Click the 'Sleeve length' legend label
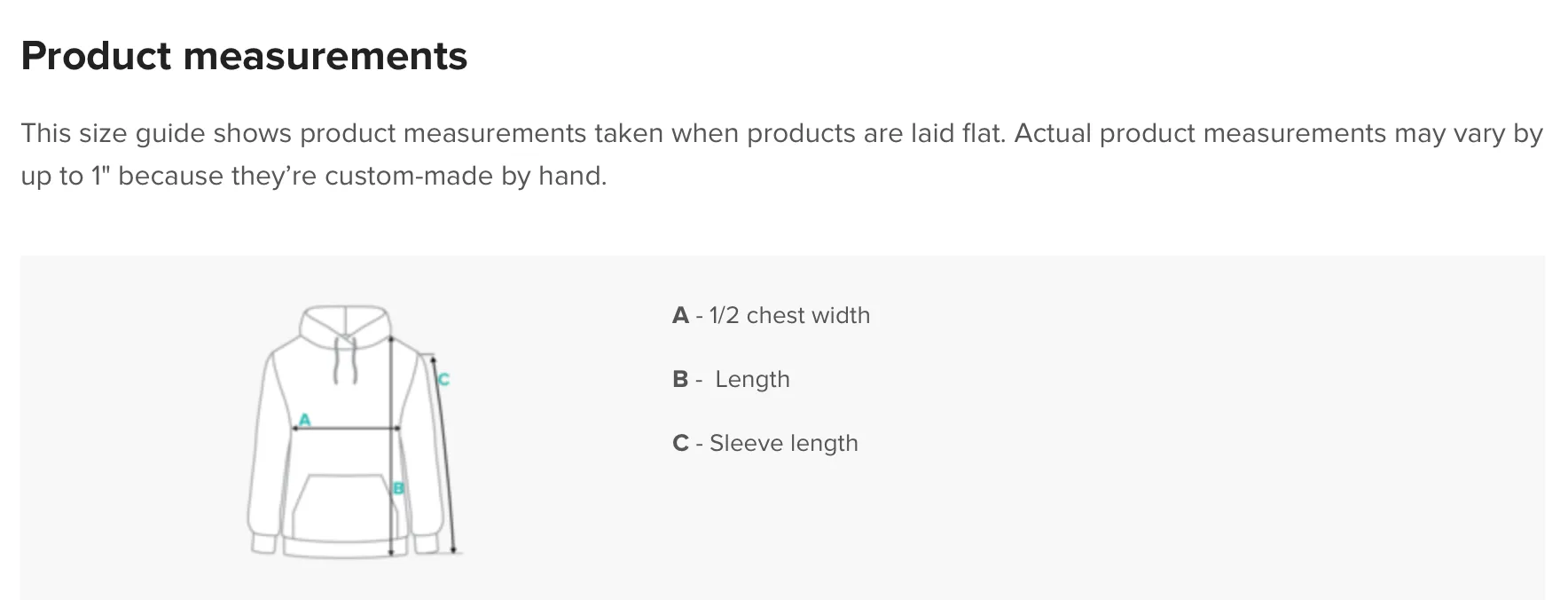The width and height of the screenshot is (1568, 600). (x=784, y=444)
